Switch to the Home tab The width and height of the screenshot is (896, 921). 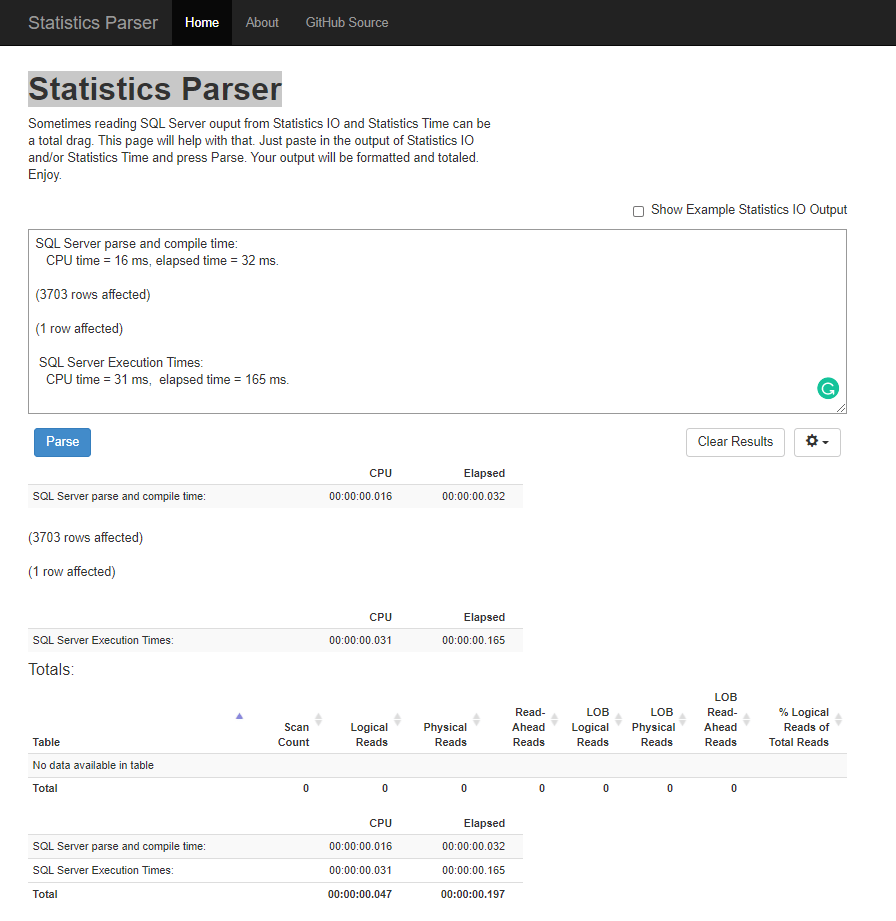coord(201,22)
